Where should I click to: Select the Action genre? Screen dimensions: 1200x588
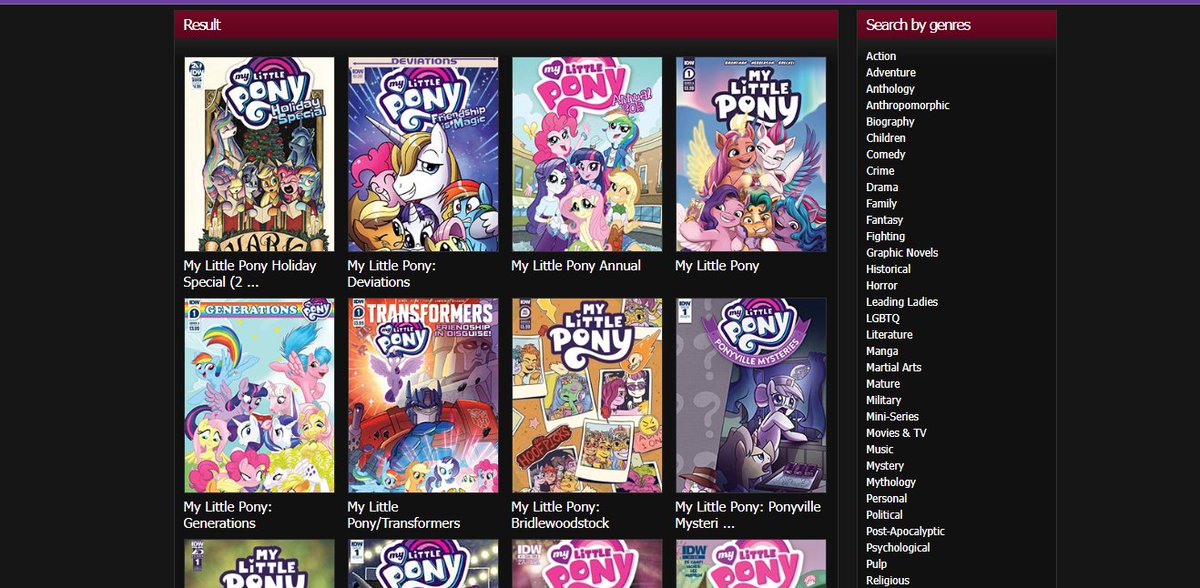(881, 56)
